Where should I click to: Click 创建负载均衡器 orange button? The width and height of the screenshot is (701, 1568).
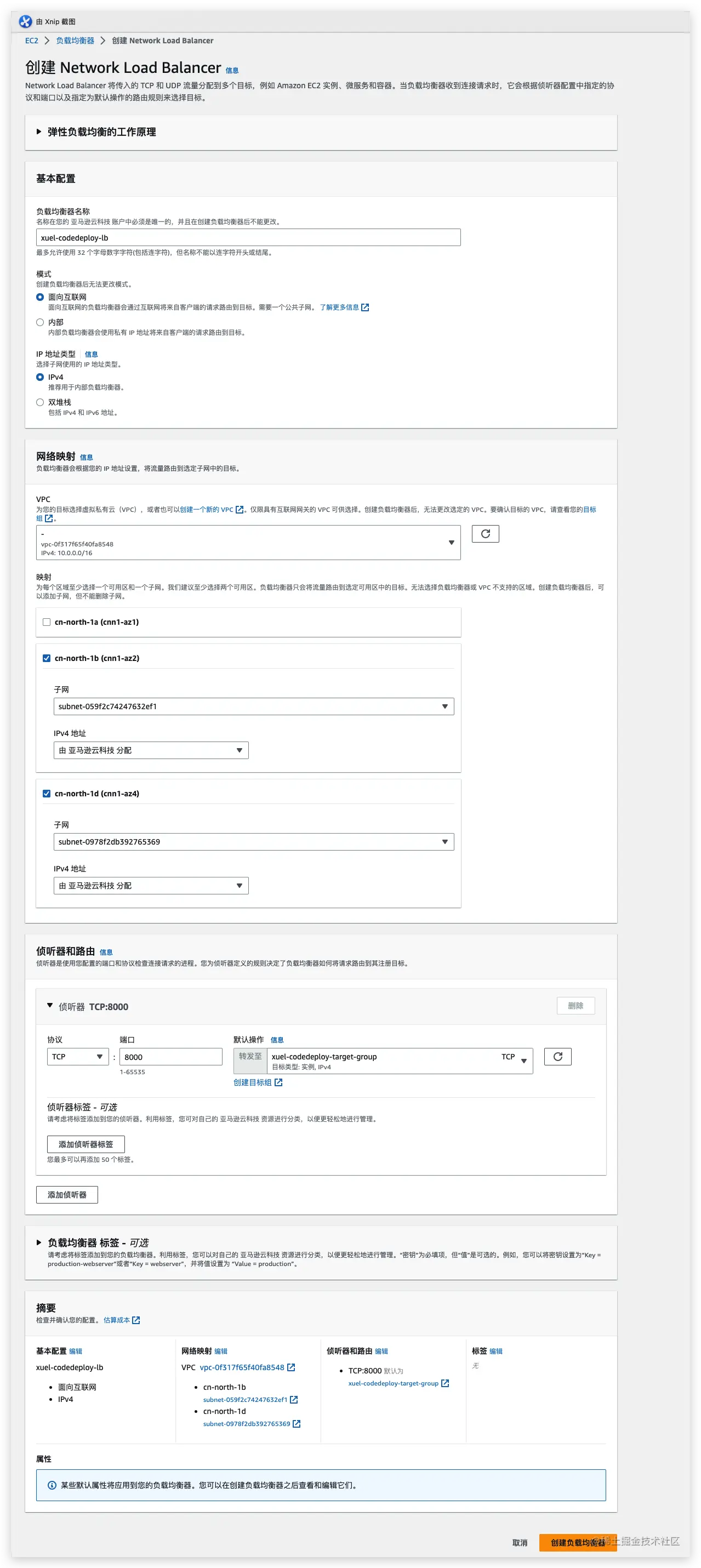coord(578,1542)
